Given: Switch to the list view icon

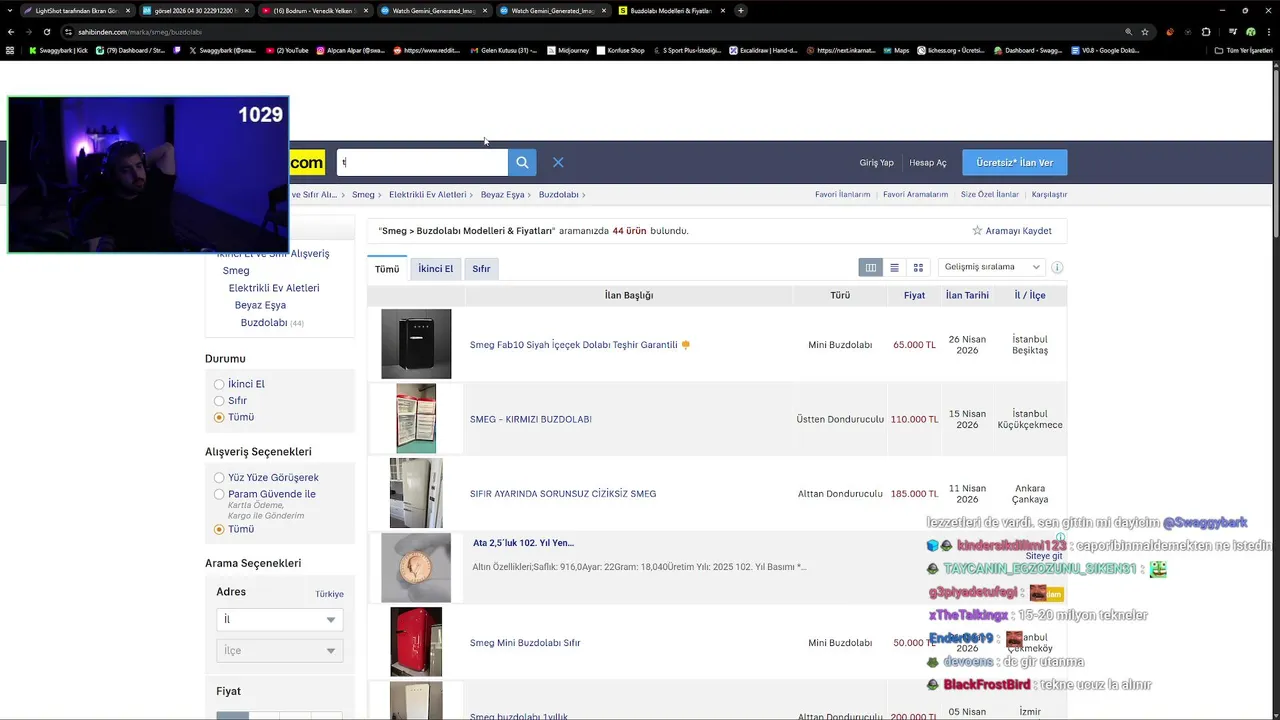Looking at the screenshot, I should 894,268.
